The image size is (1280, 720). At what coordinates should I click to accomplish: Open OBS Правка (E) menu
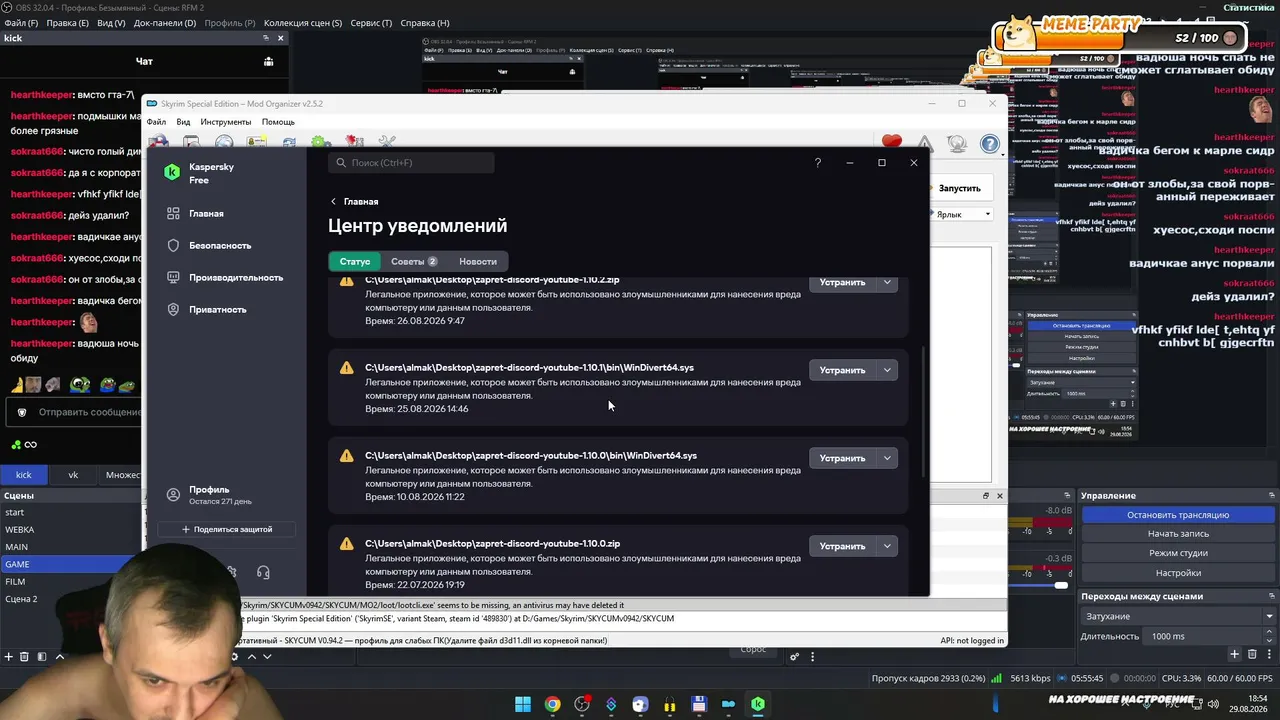click(x=67, y=23)
